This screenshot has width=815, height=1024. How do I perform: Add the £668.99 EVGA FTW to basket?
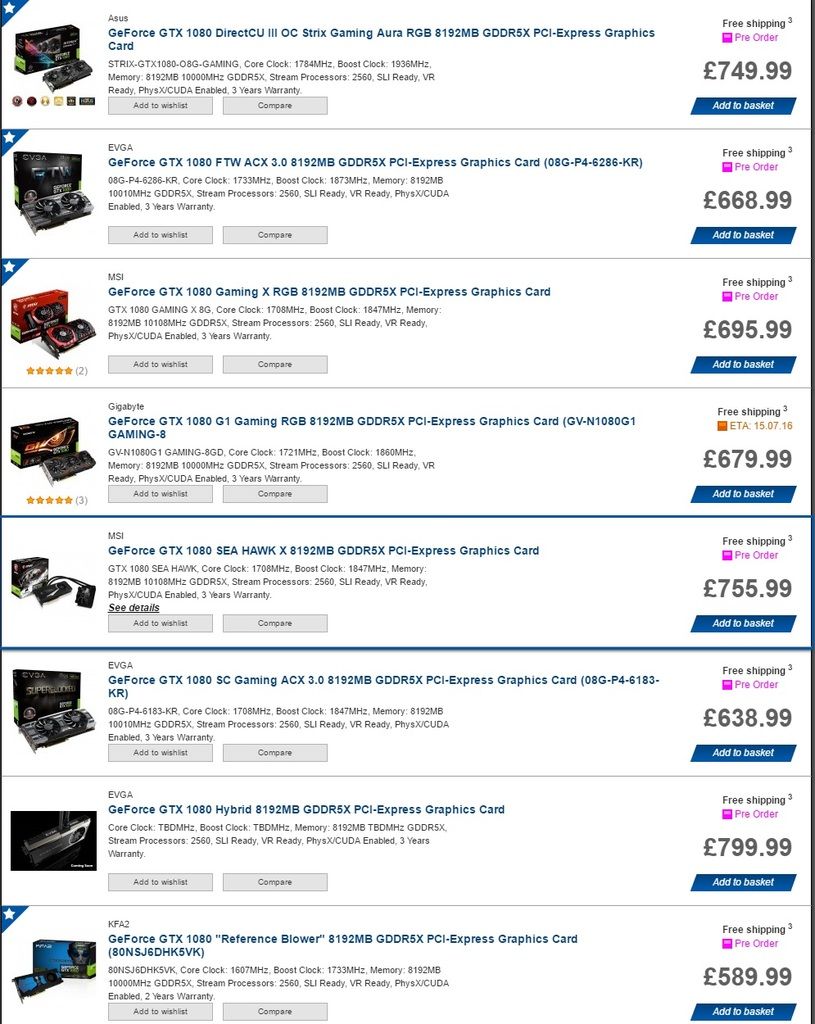tap(743, 235)
